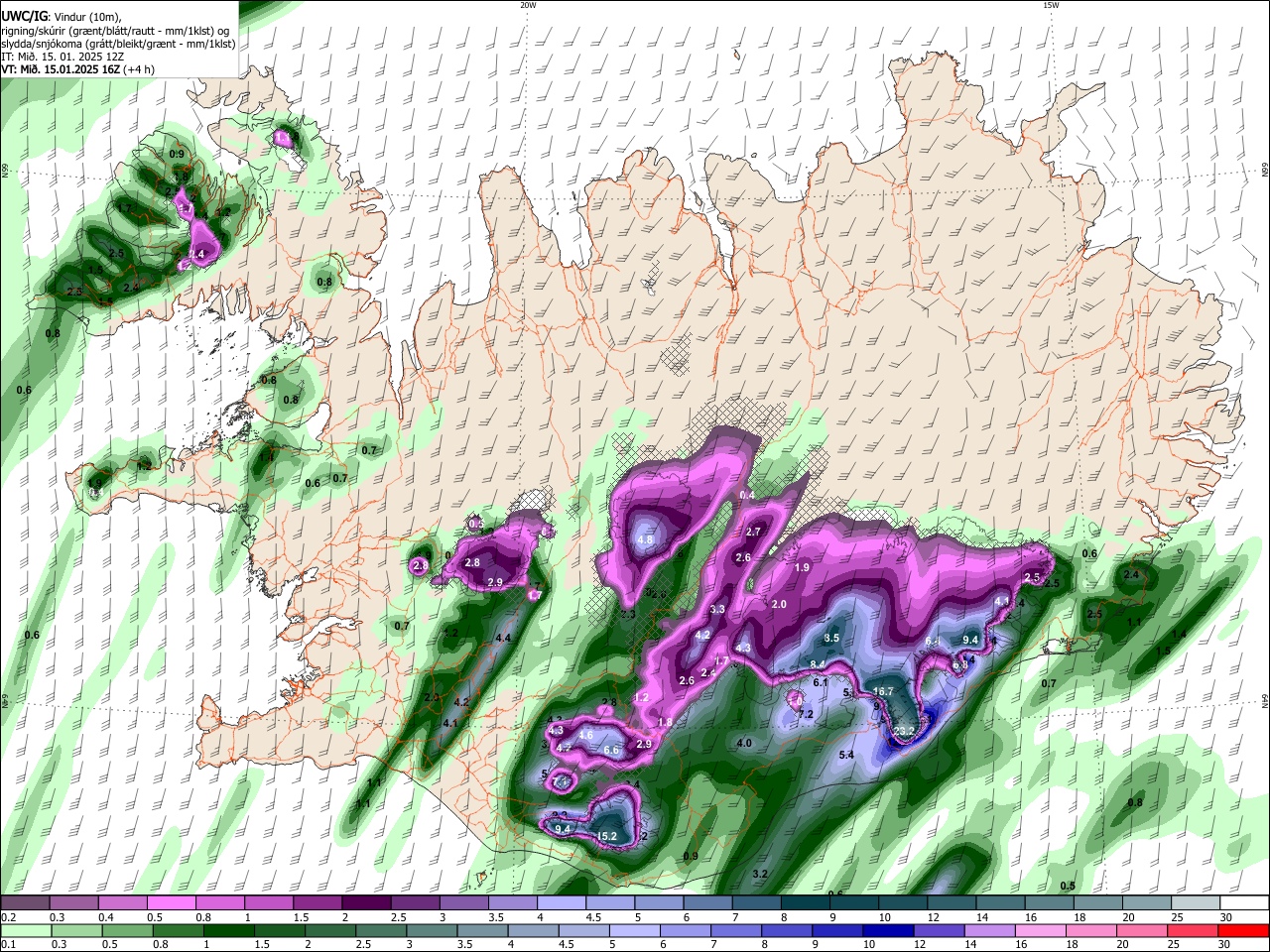Viewport: 1270px width, 952px height.
Task: Click the 8.4 precipitation value on the map
Action: coord(819,664)
